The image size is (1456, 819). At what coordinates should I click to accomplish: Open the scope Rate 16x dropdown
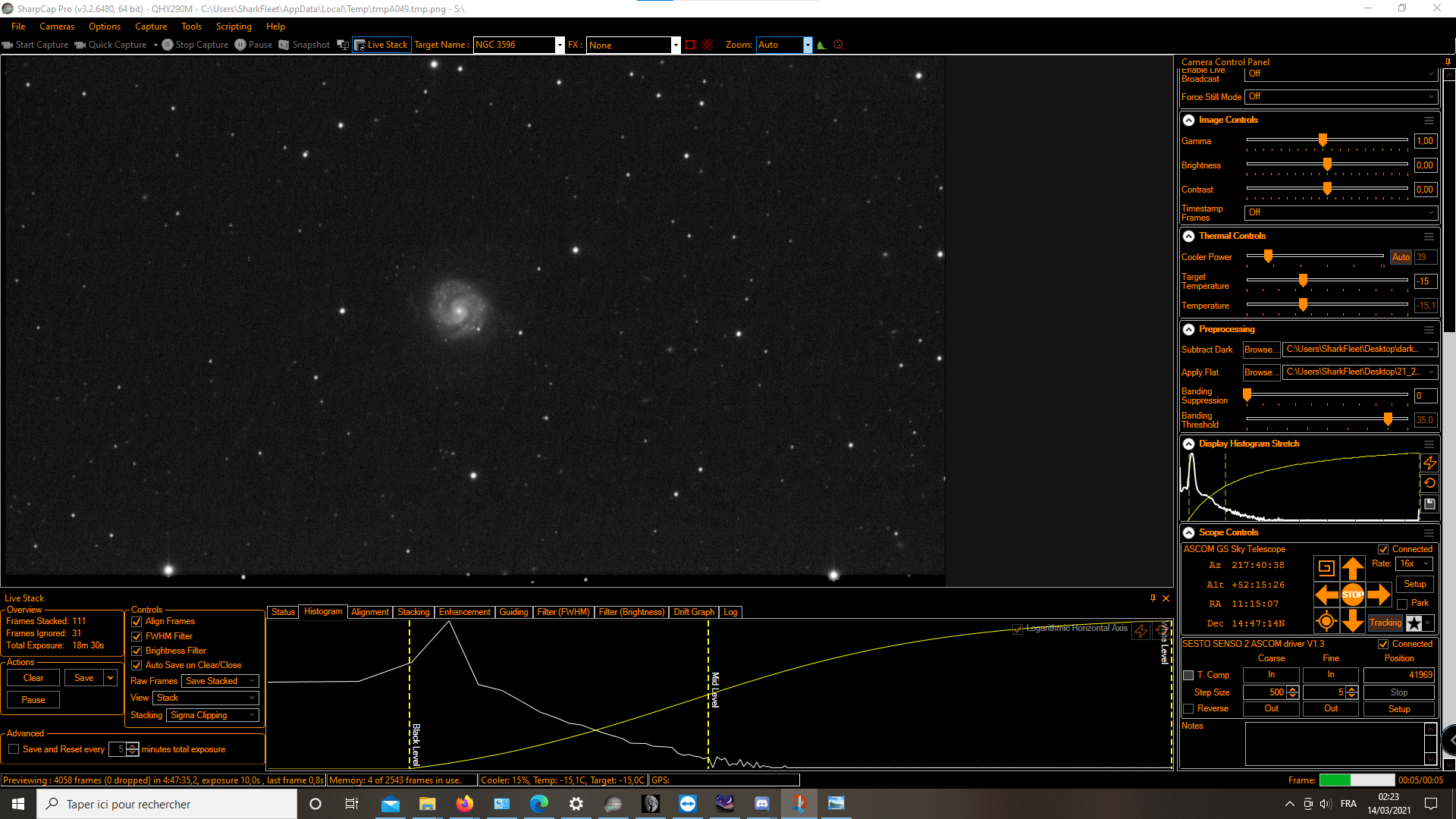(1414, 563)
